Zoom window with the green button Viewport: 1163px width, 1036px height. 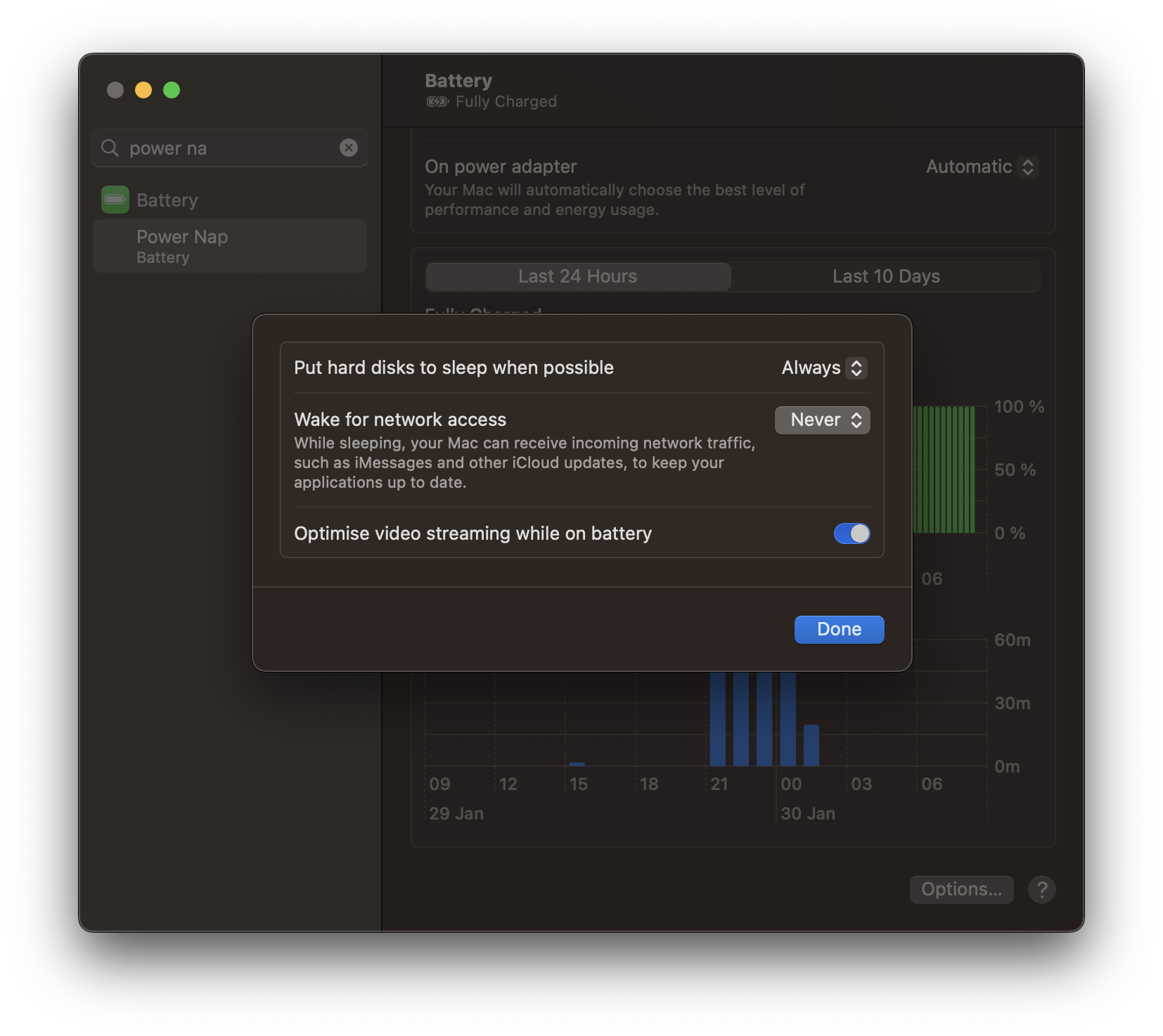172,90
